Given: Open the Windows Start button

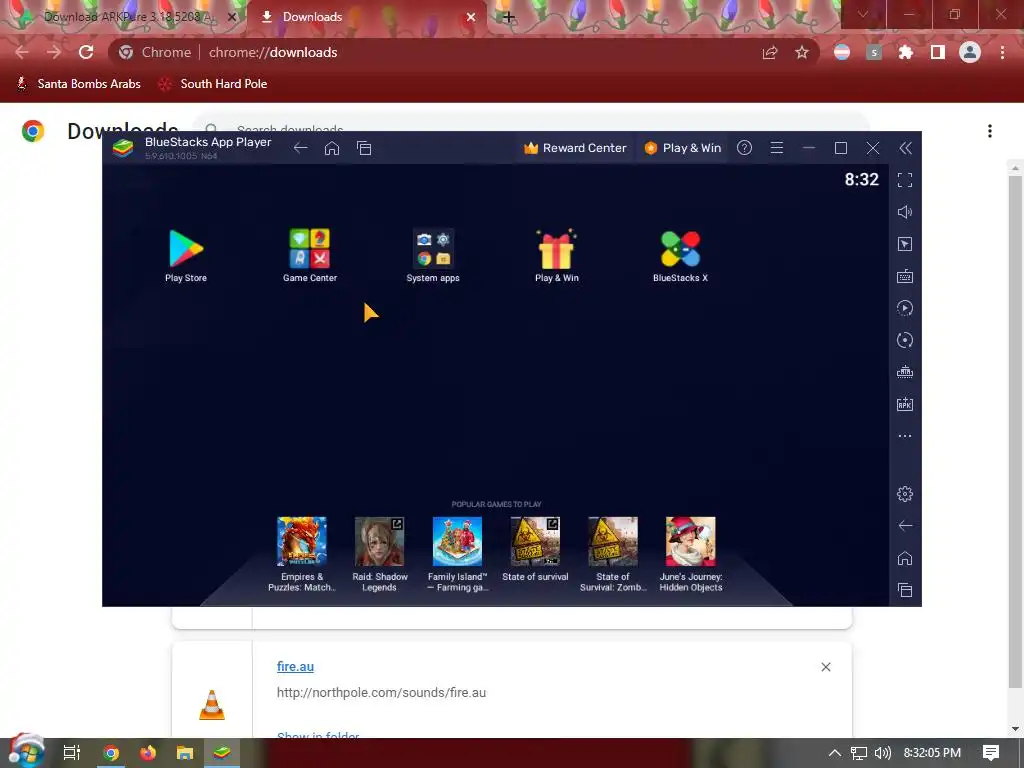Looking at the screenshot, I should coord(26,752).
